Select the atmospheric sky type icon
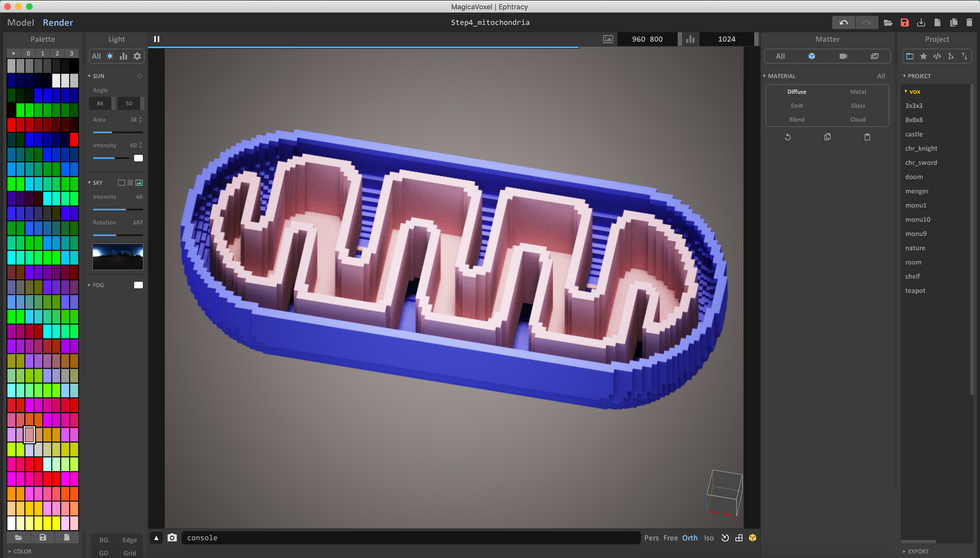Image resolution: width=980 pixels, height=558 pixels. (x=130, y=182)
